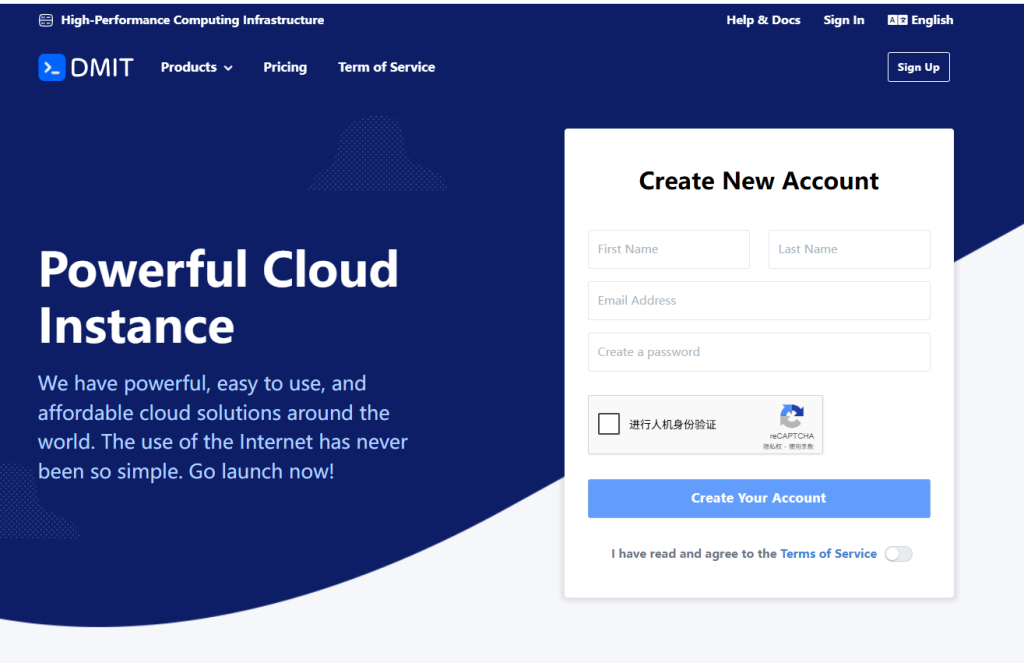The width and height of the screenshot is (1024, 663).
Task: Select the Last Name input box
Action: [x=849, y=249]
